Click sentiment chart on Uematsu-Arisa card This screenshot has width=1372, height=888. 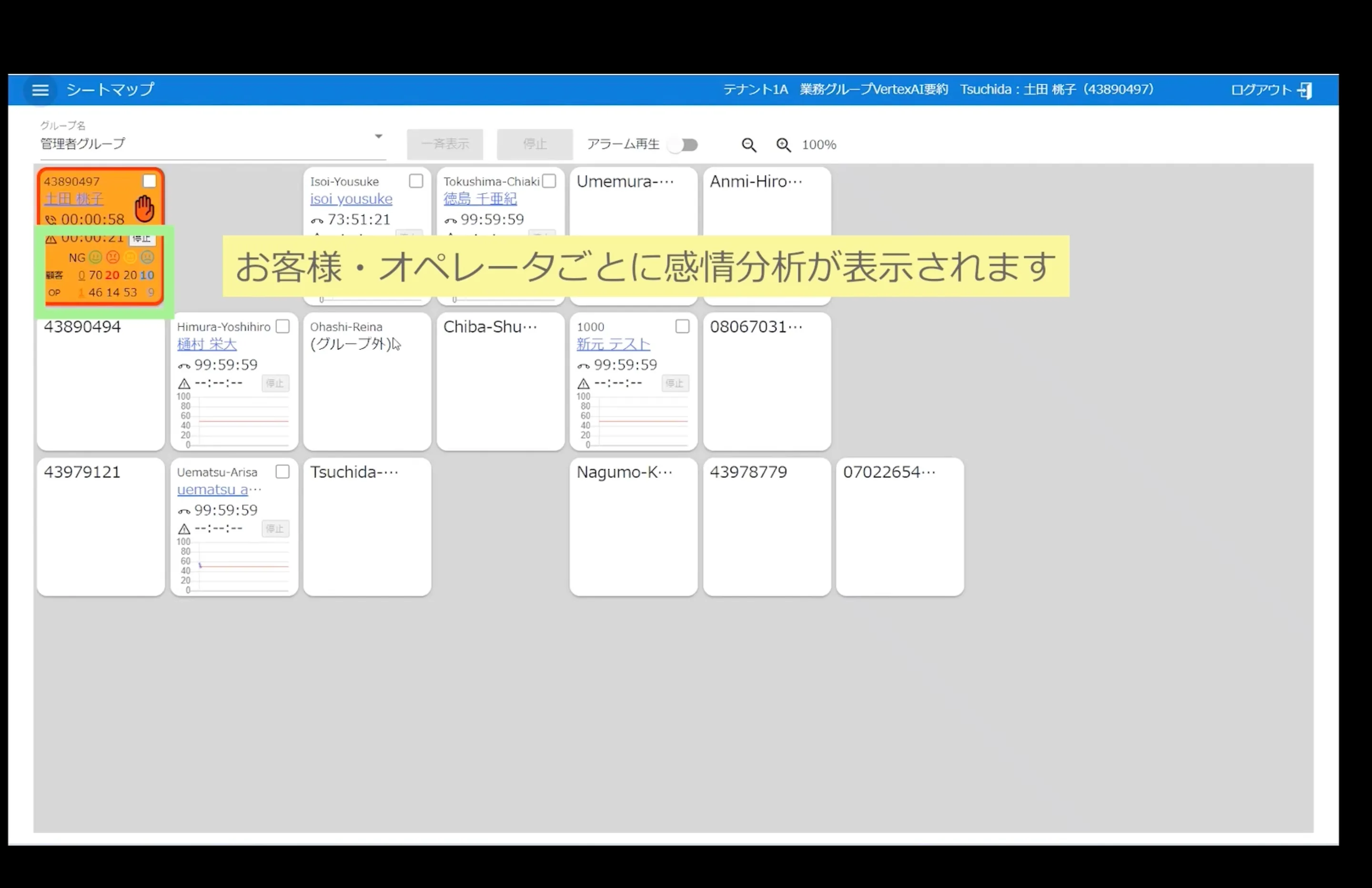(233, 566)
